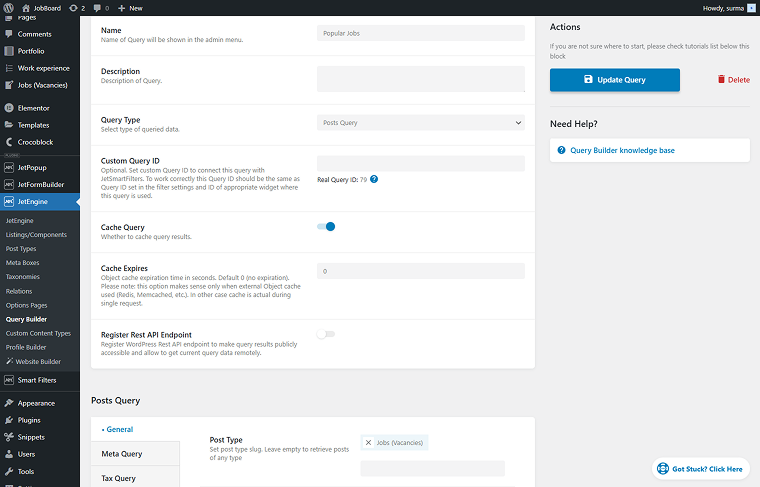The width and height of the screenshot is (760, 487).
Task: Click the Users person icon
Action: tap(9, 454)
